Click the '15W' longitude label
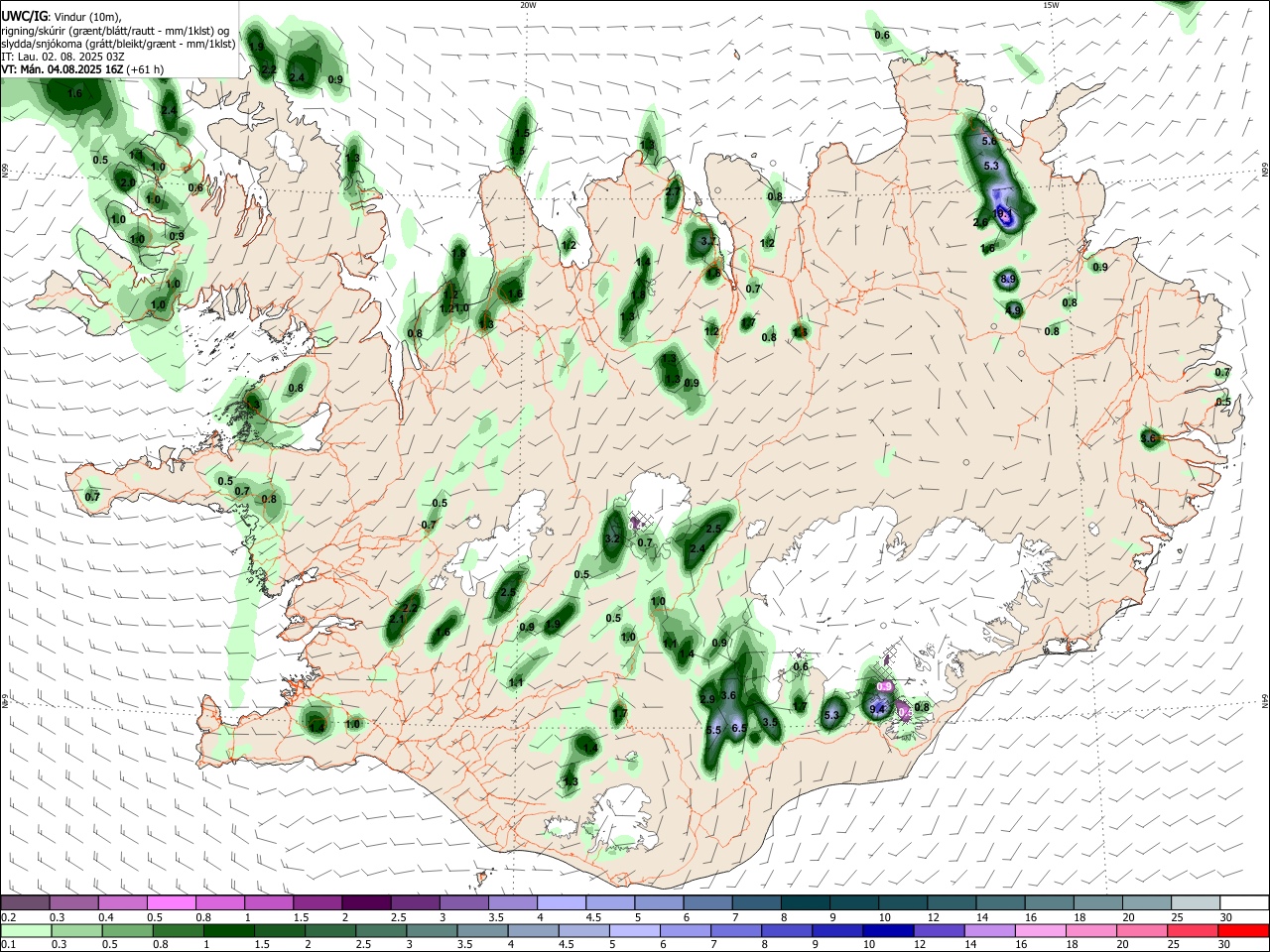1270x952 pixels. 1051,5
